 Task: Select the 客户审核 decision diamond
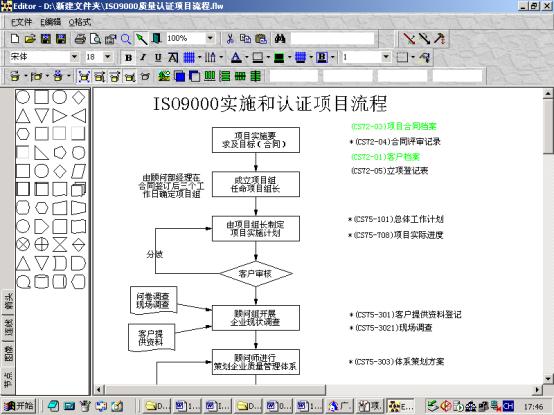256,273
